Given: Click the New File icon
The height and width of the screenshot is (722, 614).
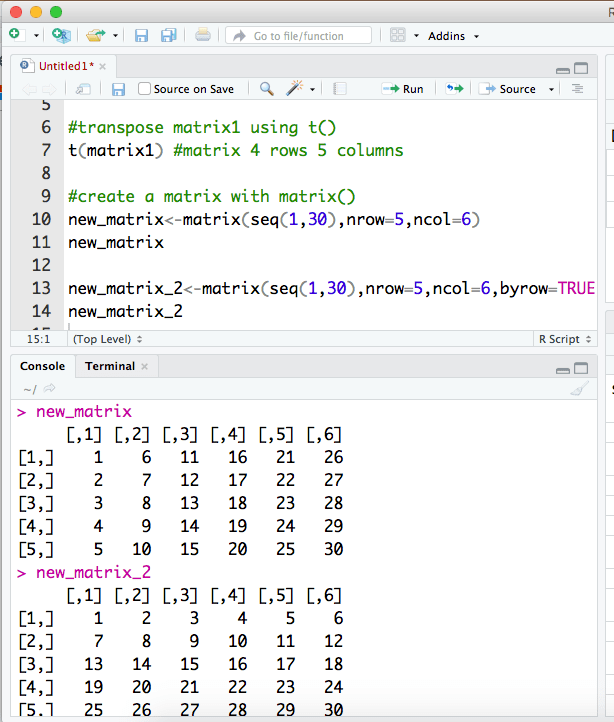Looking at the screenshot, I should click(15, 35).
